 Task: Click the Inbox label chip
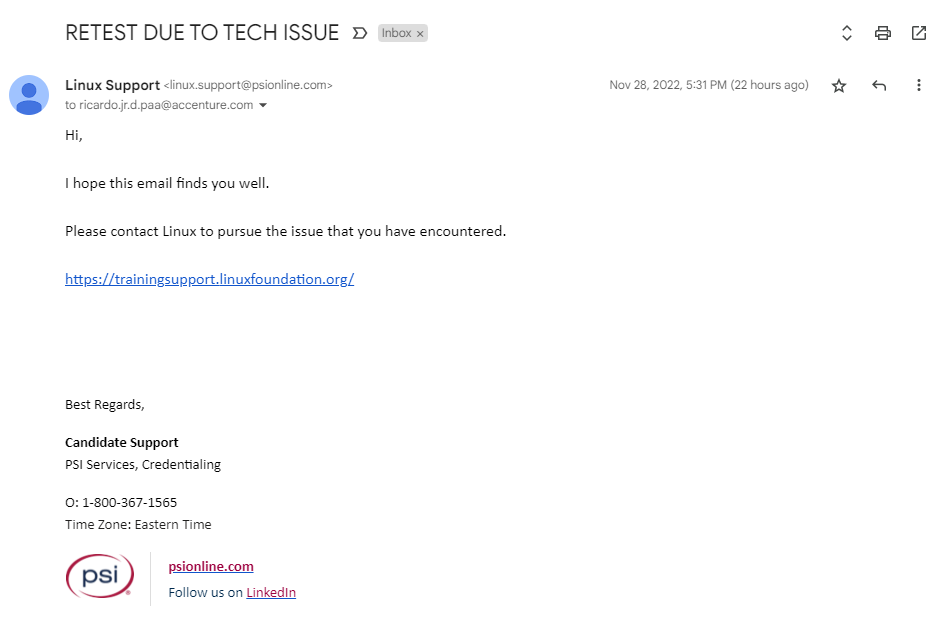[x=396, y=33]
